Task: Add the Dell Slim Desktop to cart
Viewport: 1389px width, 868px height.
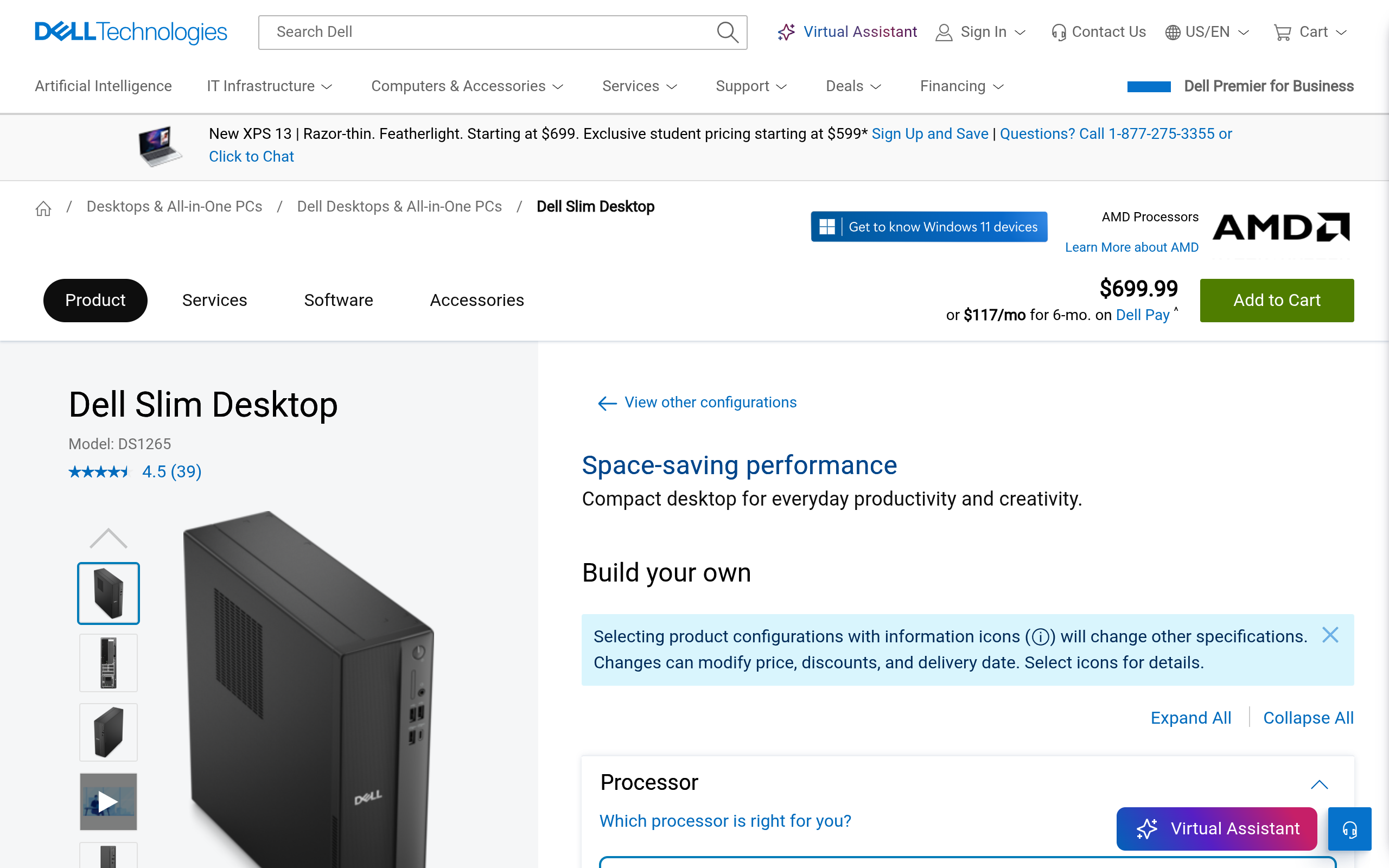Action: 1277,300
